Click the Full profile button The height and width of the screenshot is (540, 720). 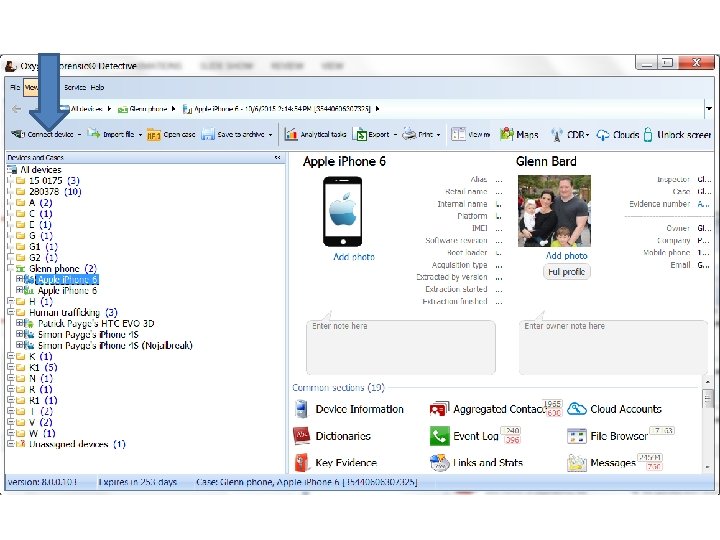point(567,272)
